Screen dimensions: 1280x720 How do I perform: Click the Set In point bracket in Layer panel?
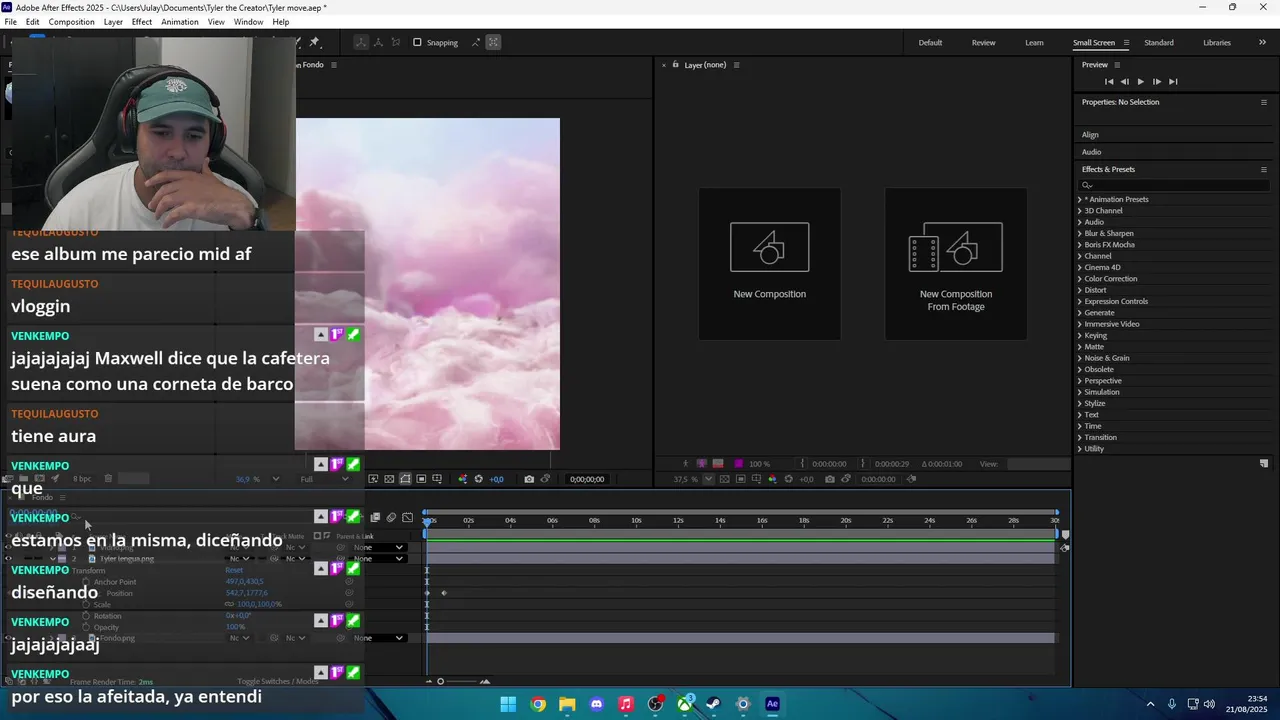point(803,464)
